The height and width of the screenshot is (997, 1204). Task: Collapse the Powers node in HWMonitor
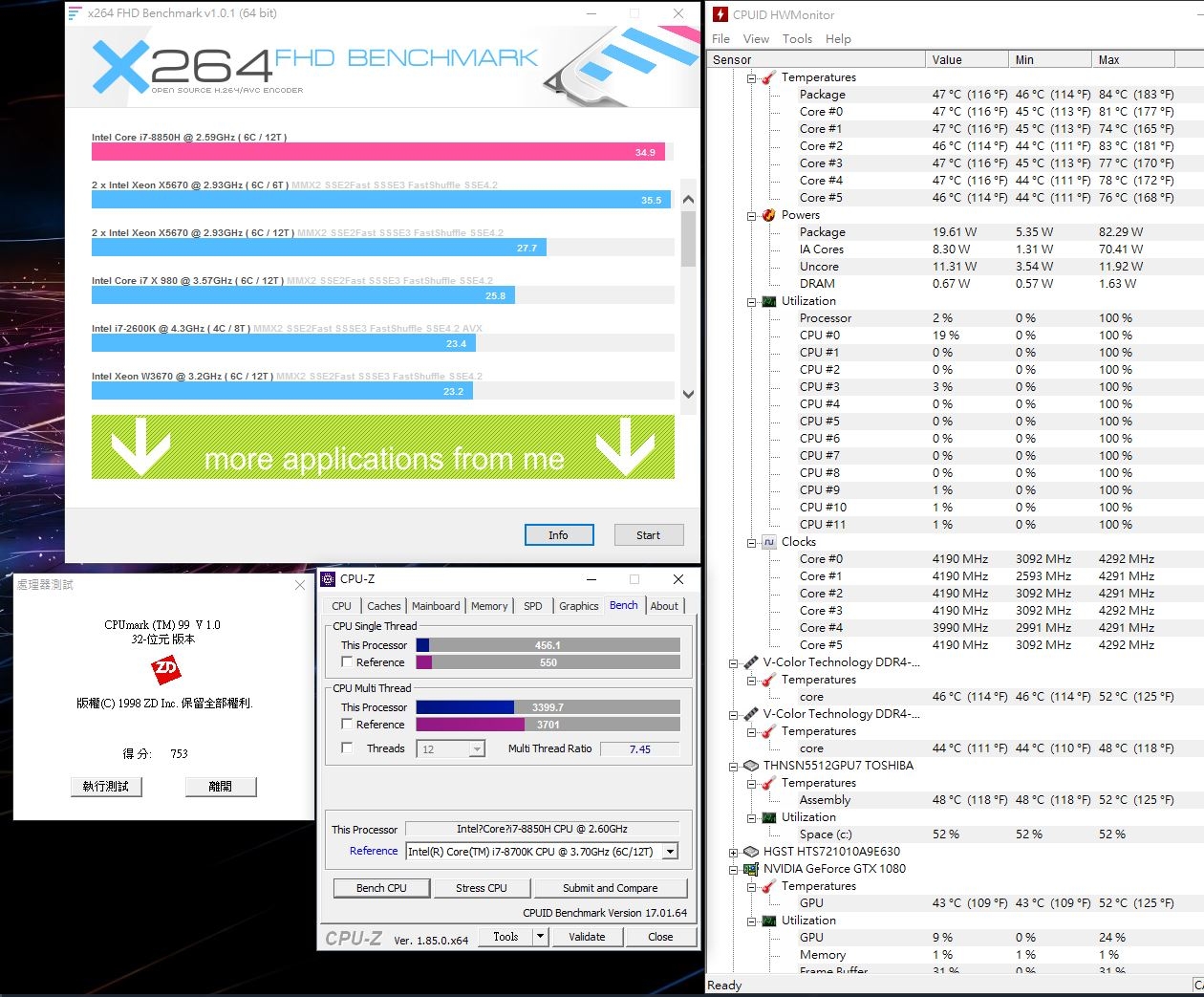(752, 216)
